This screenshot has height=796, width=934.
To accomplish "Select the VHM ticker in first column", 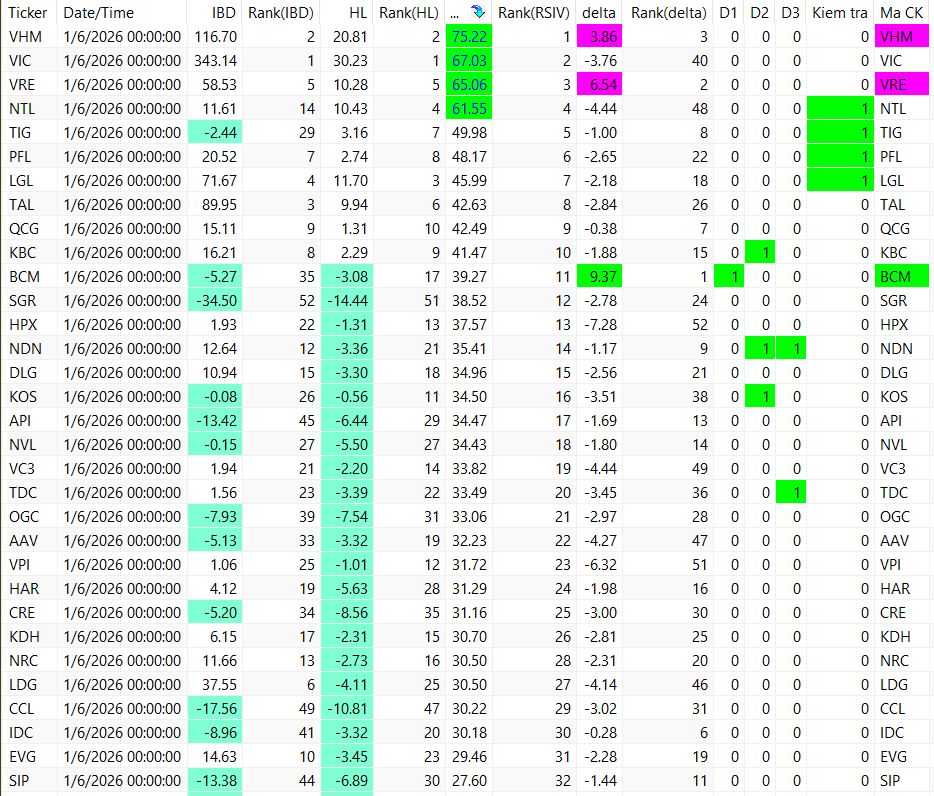I will tap(26, 37).
